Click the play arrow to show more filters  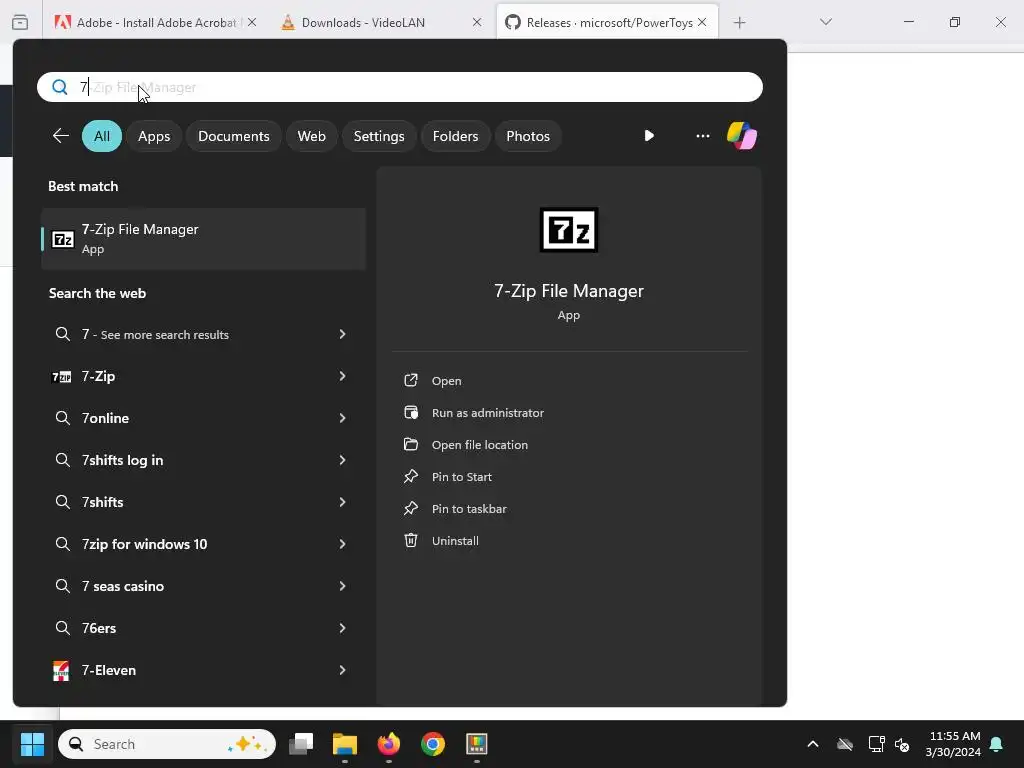[648, 136]
